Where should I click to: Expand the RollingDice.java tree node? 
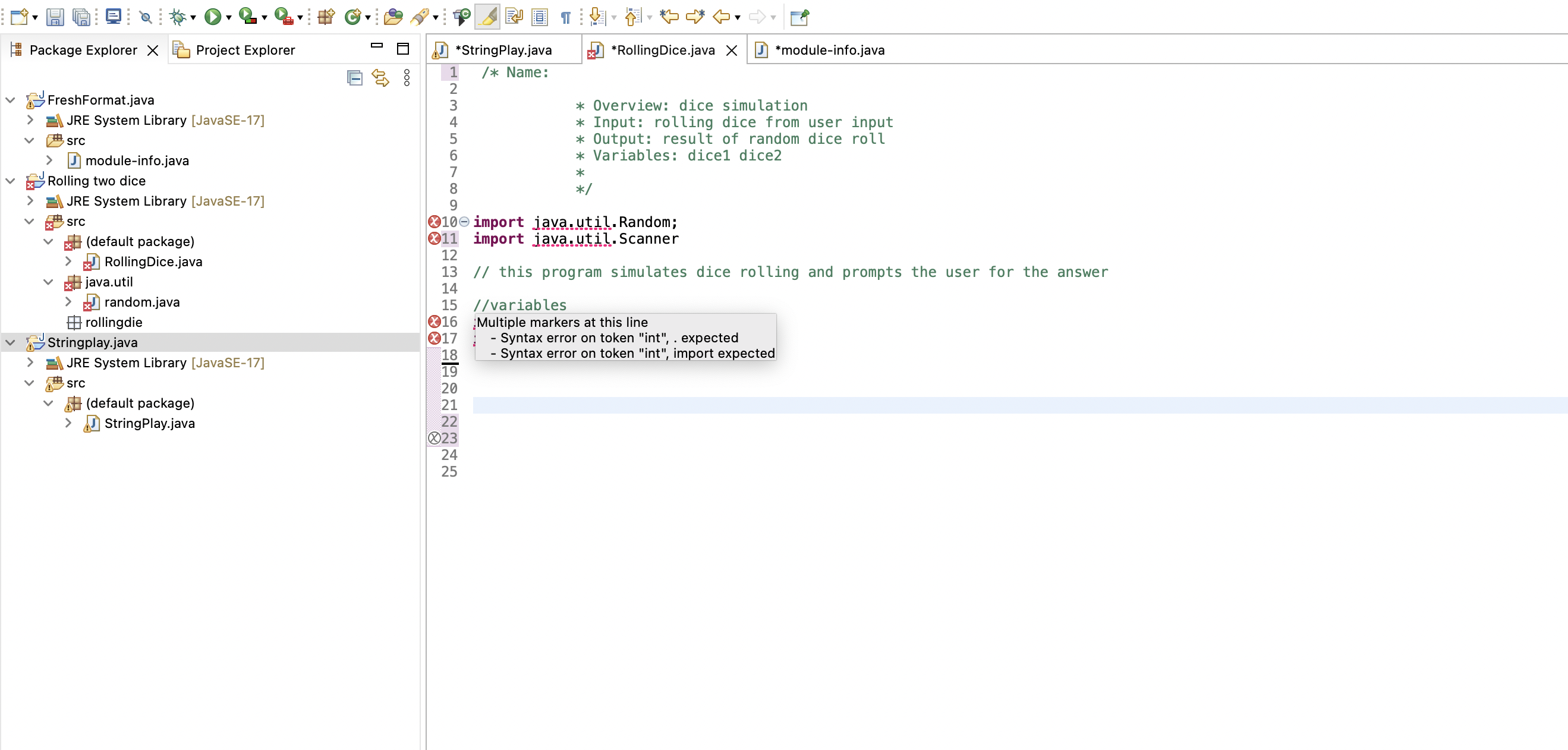coord(68,261)
